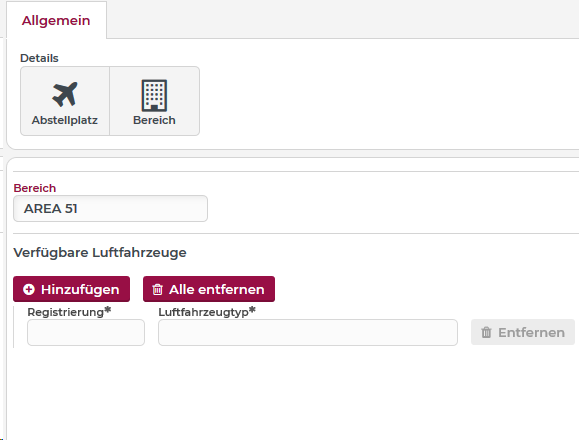Focus the Registrierung input field
Viewport: 579px width, 440px height.
click(86, 333)
